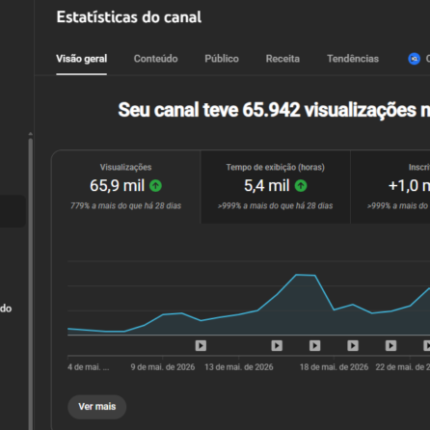This screenshot has height=430, width=430.
Task: Click the '13 de mai. de 2026' axis label
Action: (239, 367)
